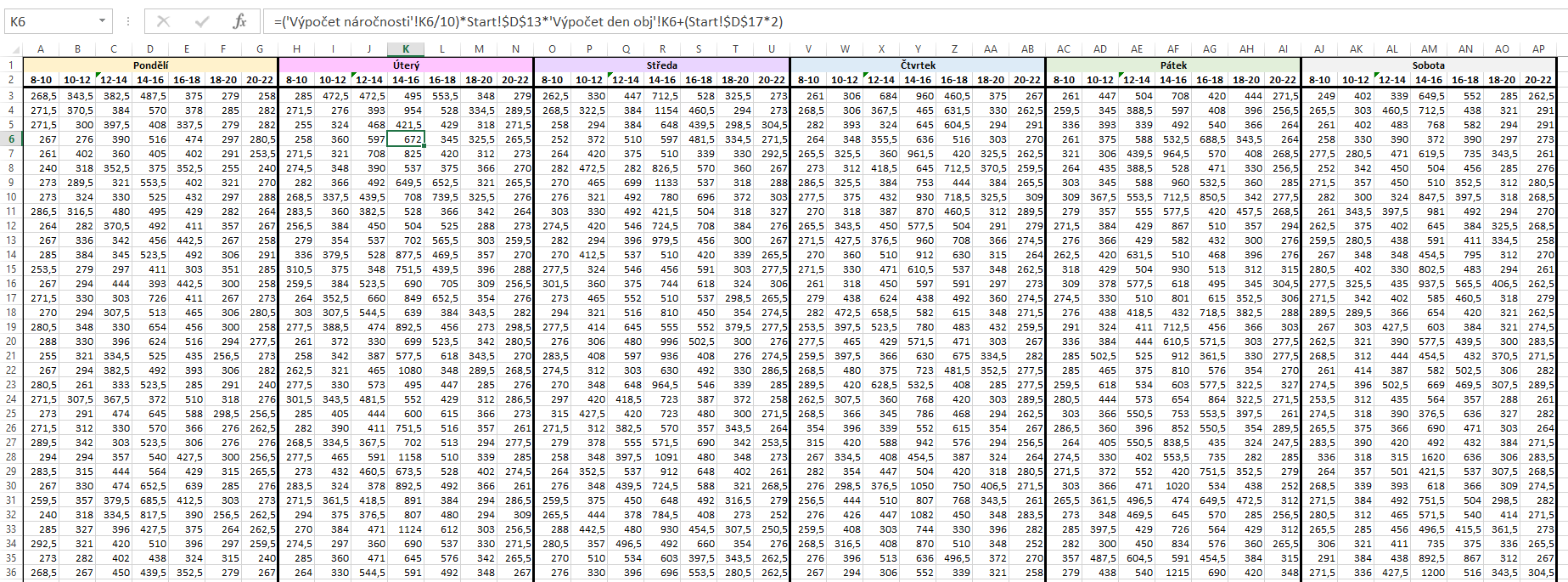Click the Name Box showing K6
1568x582 pixels.
coord(51,21)
